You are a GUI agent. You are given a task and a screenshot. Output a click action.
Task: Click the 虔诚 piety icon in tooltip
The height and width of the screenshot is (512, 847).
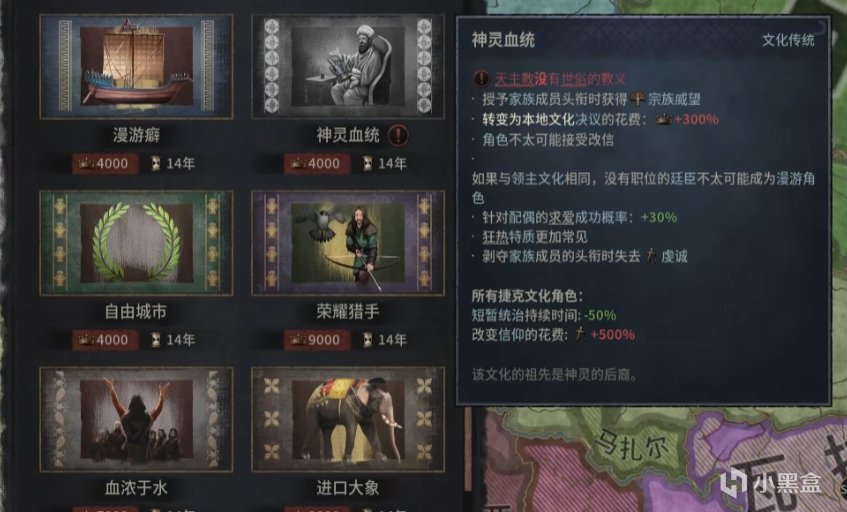[651, 255]
